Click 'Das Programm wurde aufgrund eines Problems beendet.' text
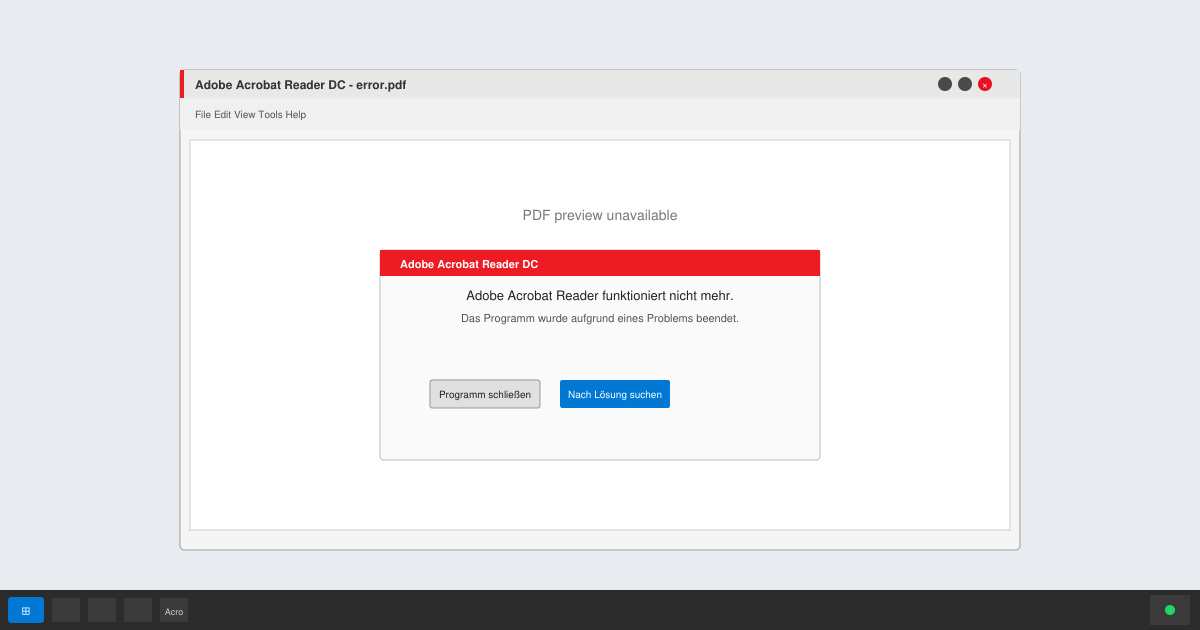This screenshot has height=630, width=1200. click(x=600, y=318)
